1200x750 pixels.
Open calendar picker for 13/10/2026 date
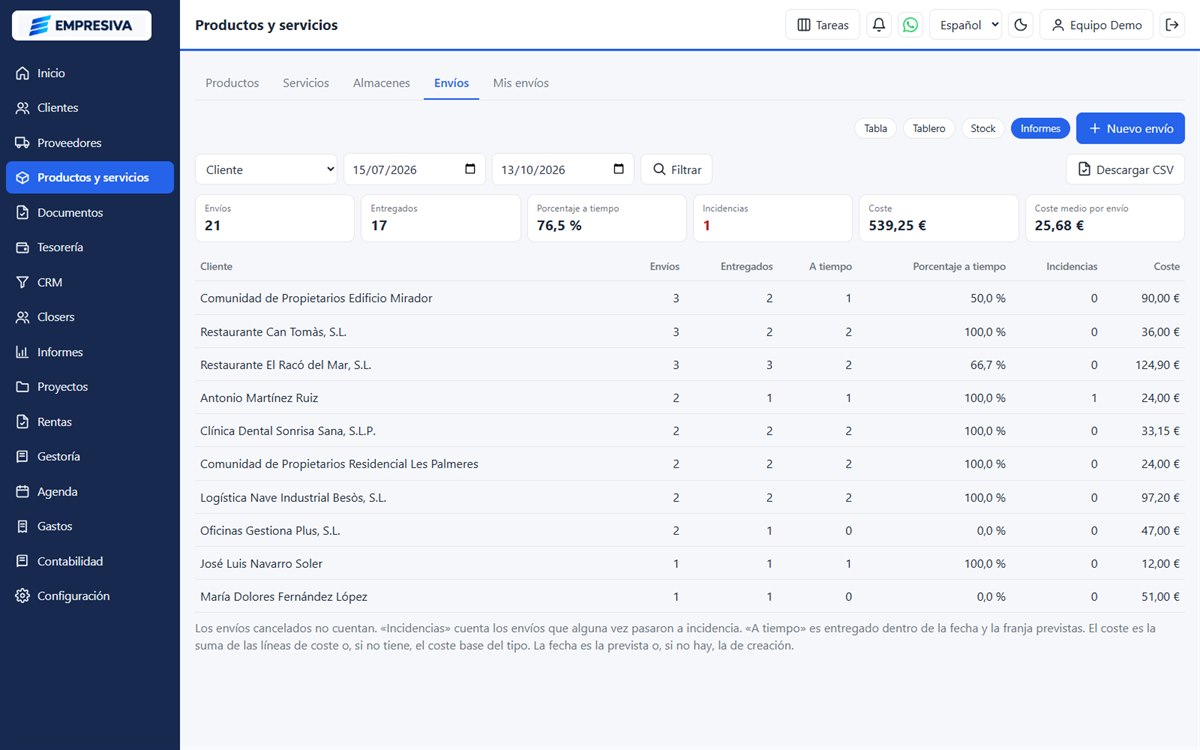coord(618,169)
